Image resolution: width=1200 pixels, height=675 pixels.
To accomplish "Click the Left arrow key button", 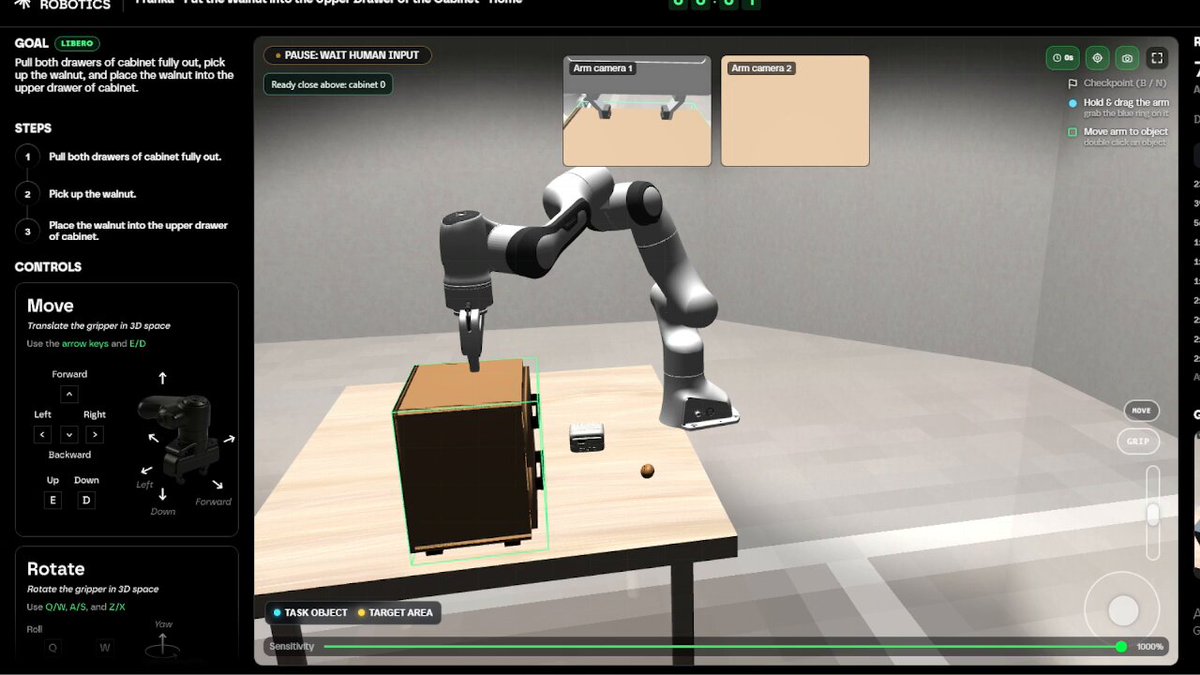I will pos(43,434).
